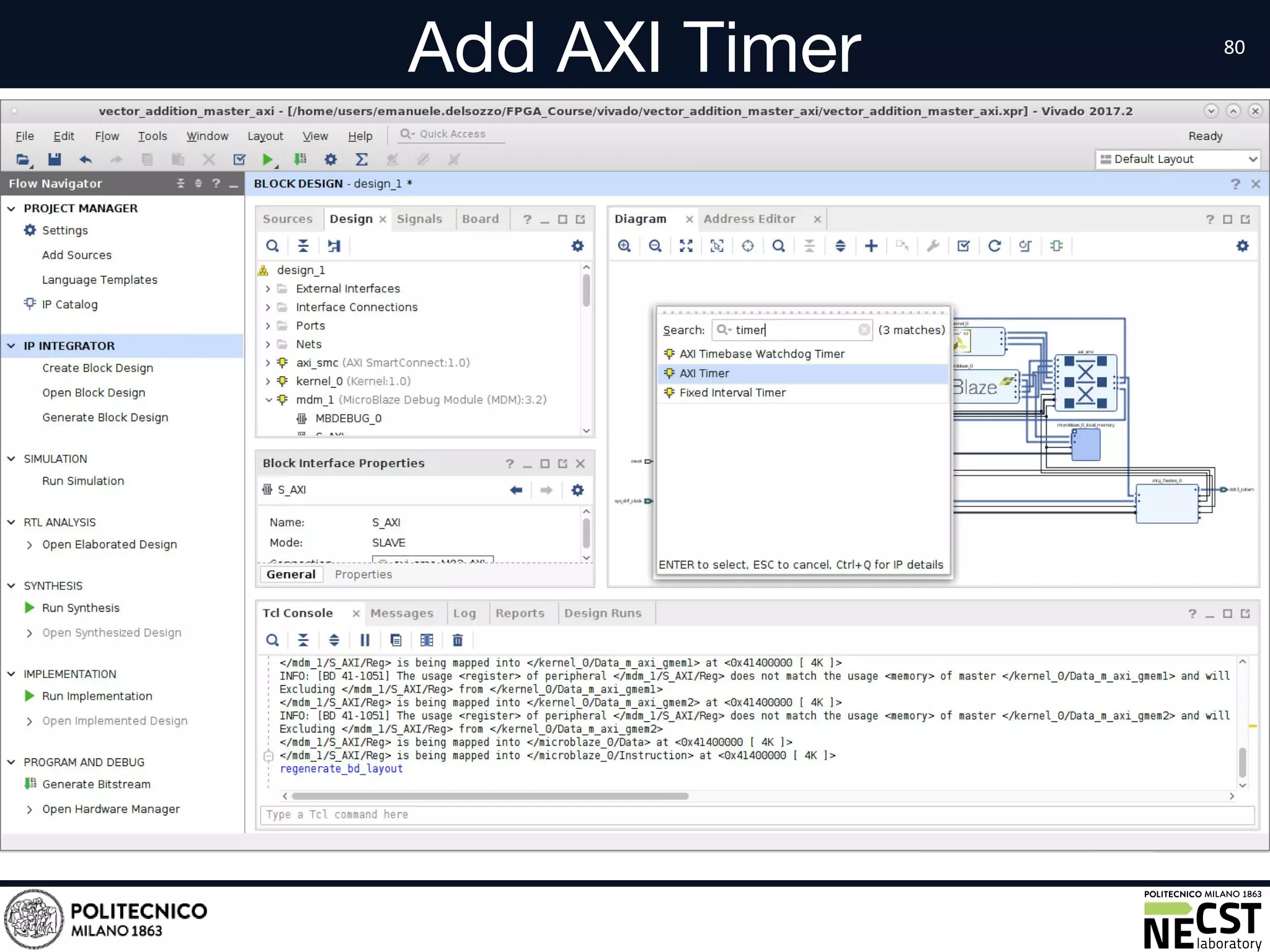
Task: Switch to the Messages tab
Action: (x=402, y=613)
